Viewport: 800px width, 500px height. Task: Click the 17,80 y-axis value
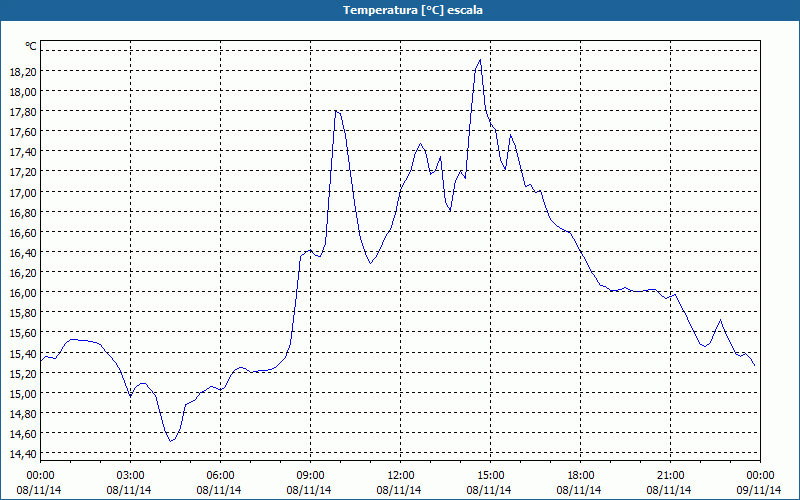[x=23, y=112]
